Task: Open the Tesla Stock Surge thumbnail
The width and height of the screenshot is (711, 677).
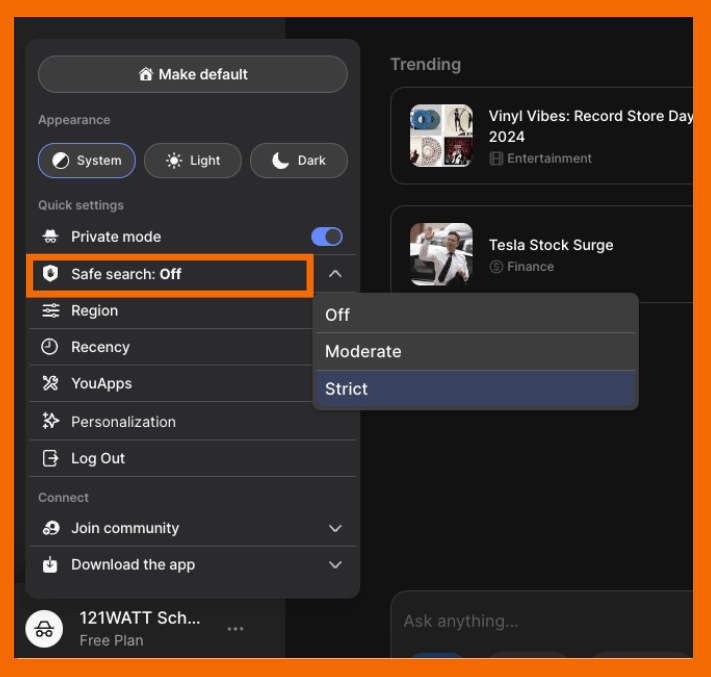Action: tap(441, 254)
